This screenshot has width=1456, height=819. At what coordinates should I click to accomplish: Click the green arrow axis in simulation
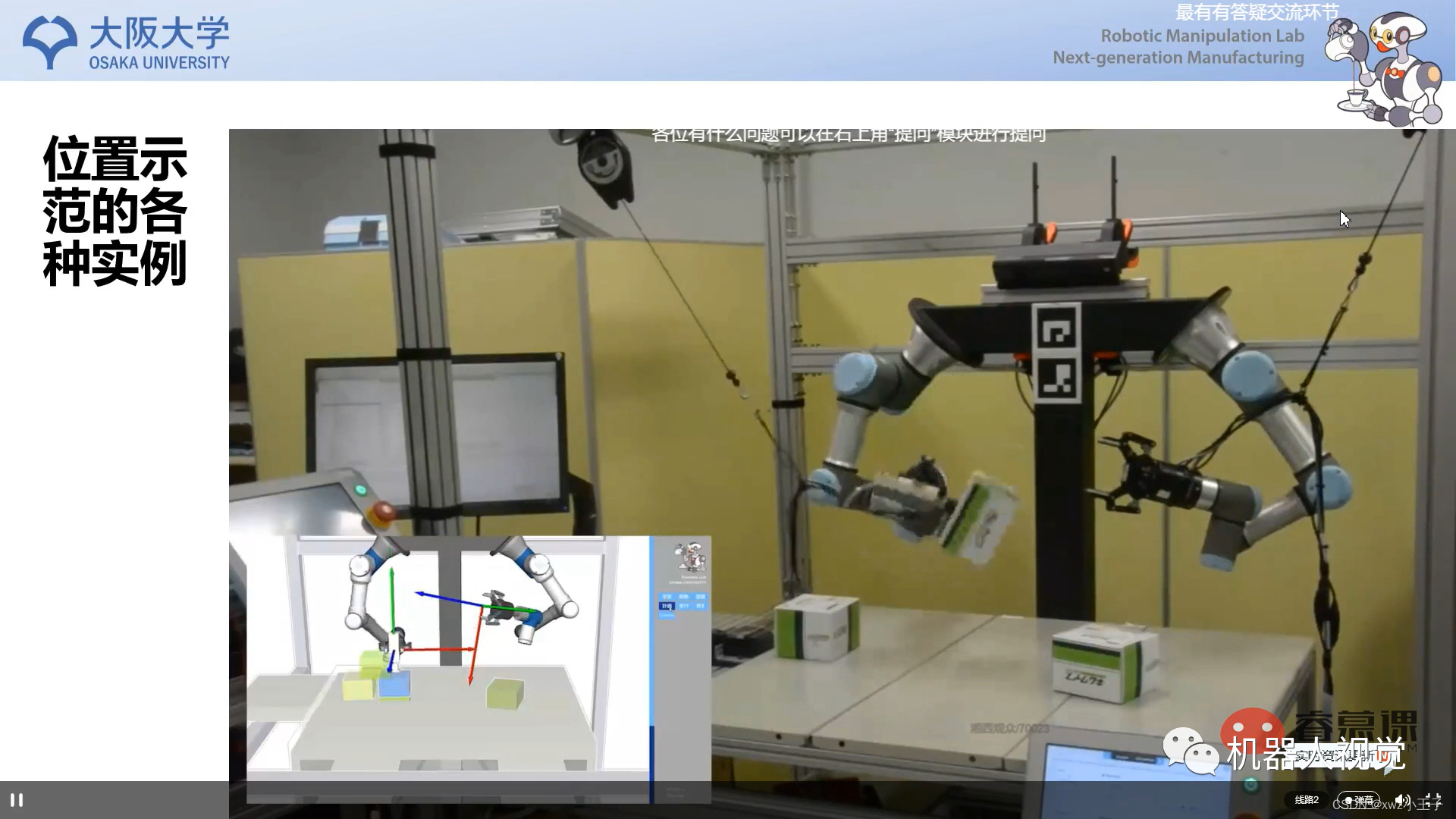pos(392,599)
